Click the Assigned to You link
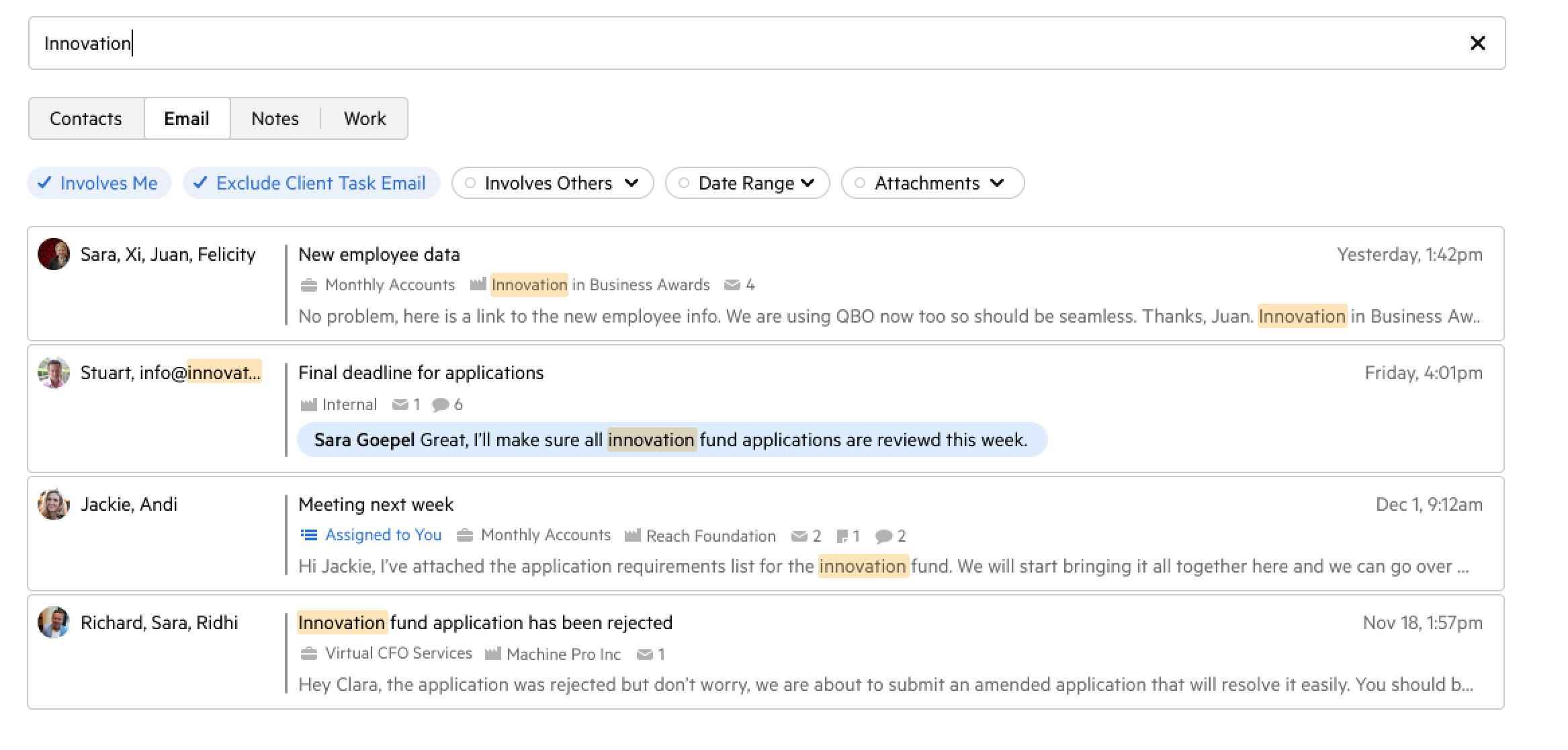Screen dimensions: 1568x750 pos(383,535)
